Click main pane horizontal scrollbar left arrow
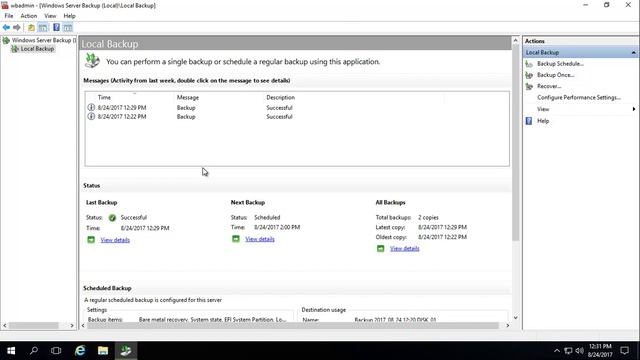Screen dimensions: 640x360 point(83,326)
